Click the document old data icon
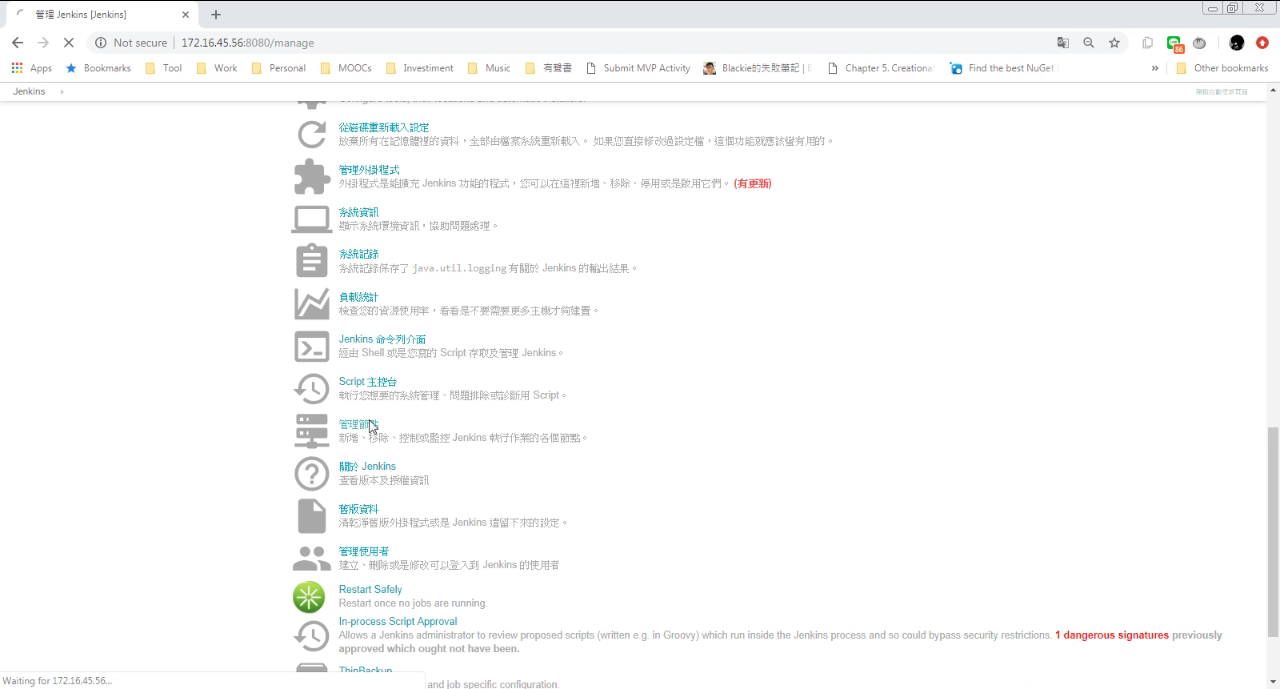 click(x=311, y=516)
